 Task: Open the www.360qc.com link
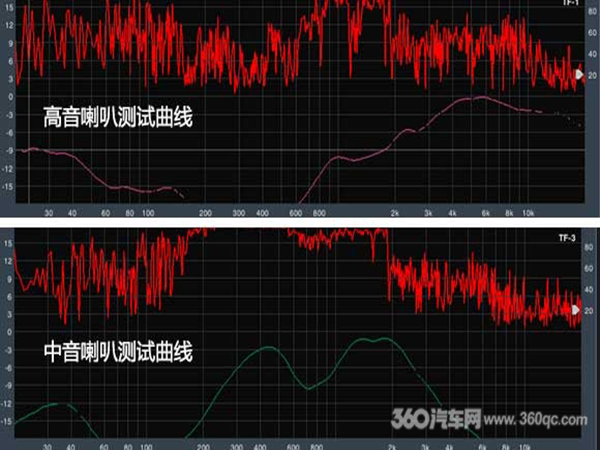[538, 415]
